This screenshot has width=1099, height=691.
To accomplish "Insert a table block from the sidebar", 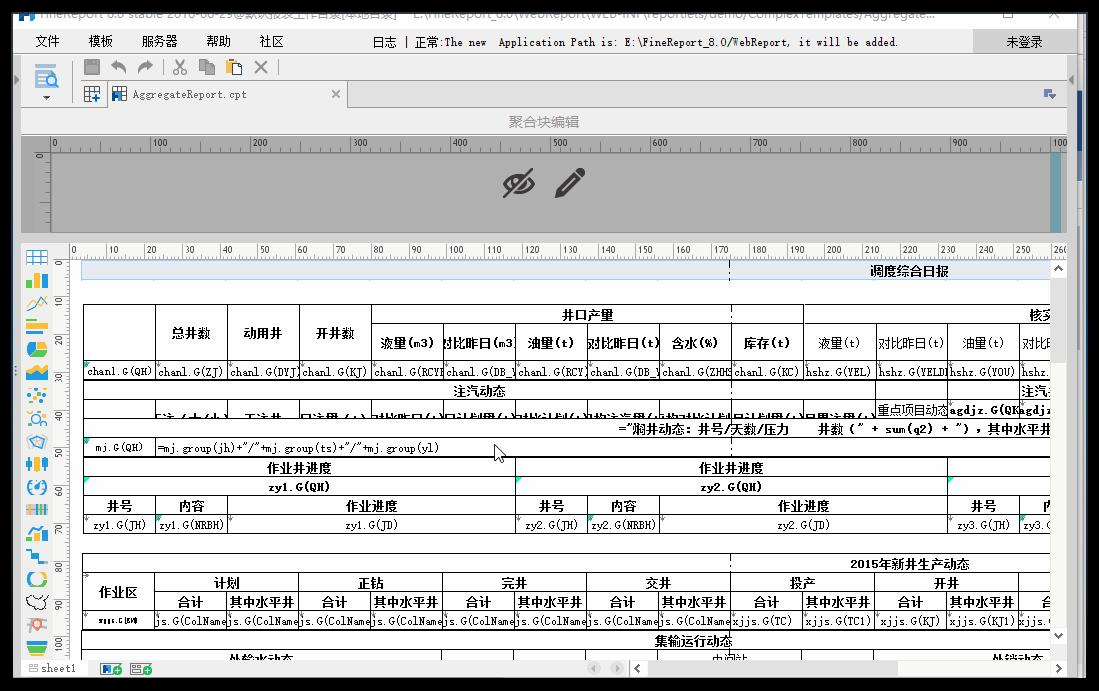I will point(36,257).
